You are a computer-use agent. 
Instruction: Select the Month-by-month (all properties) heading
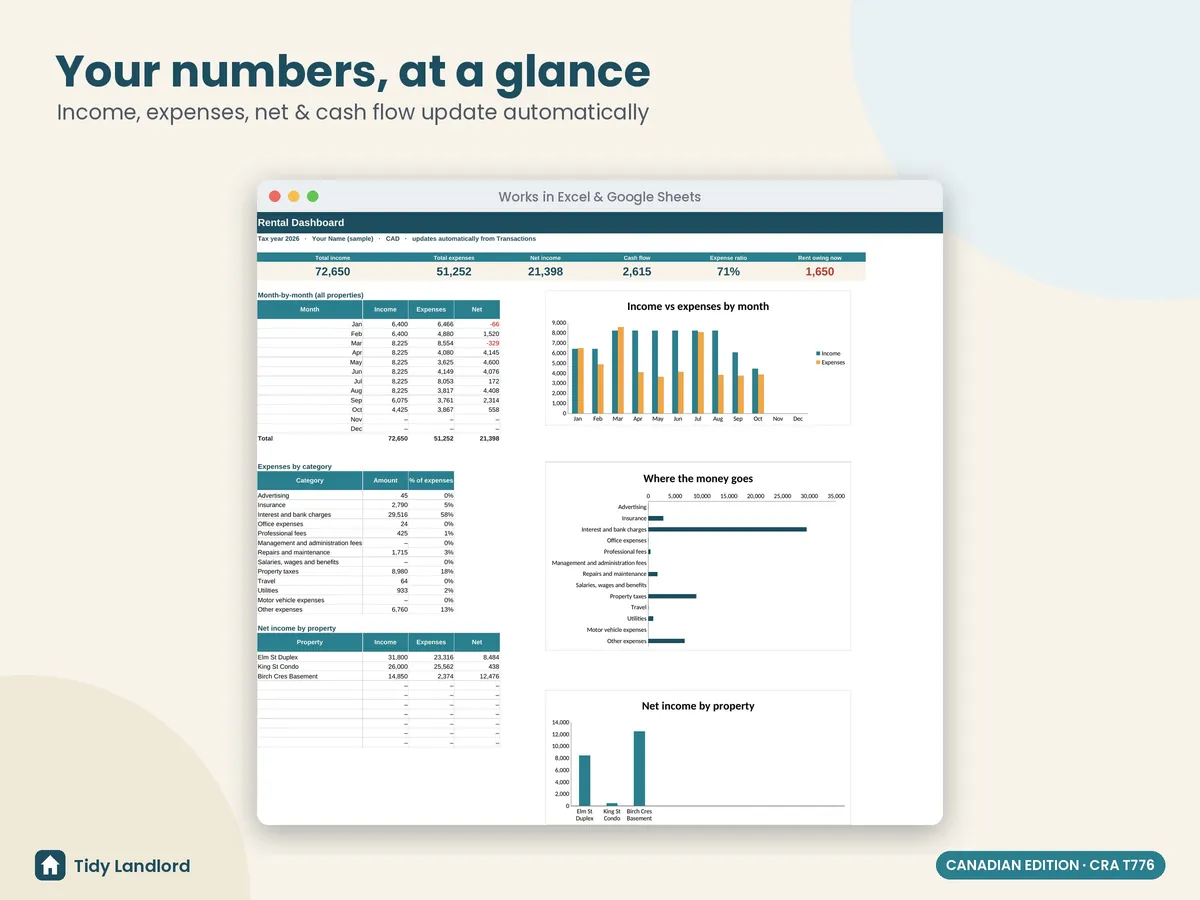point(310,295)
